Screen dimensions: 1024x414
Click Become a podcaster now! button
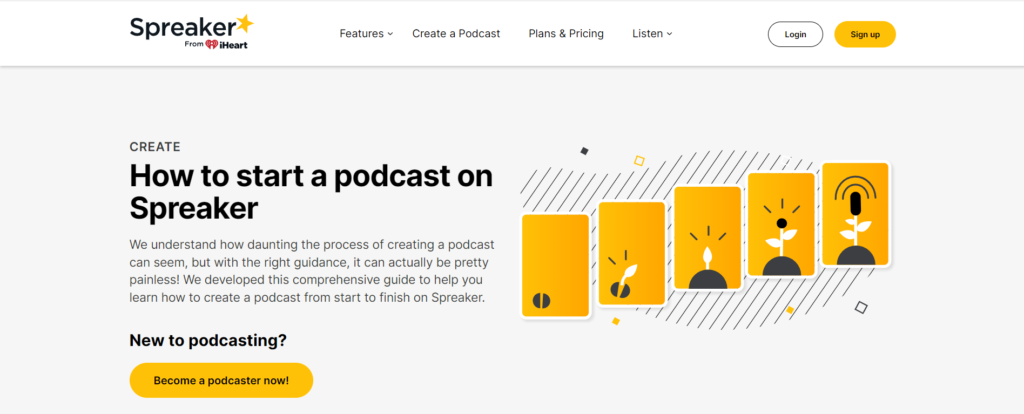pyautogui.click(x=221, y=380)
